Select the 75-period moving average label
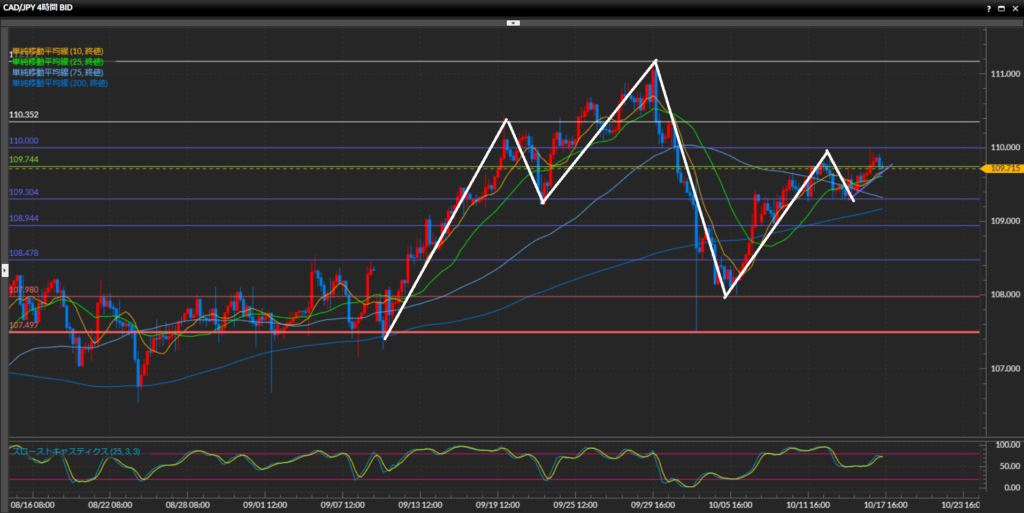 click(57, 73)
